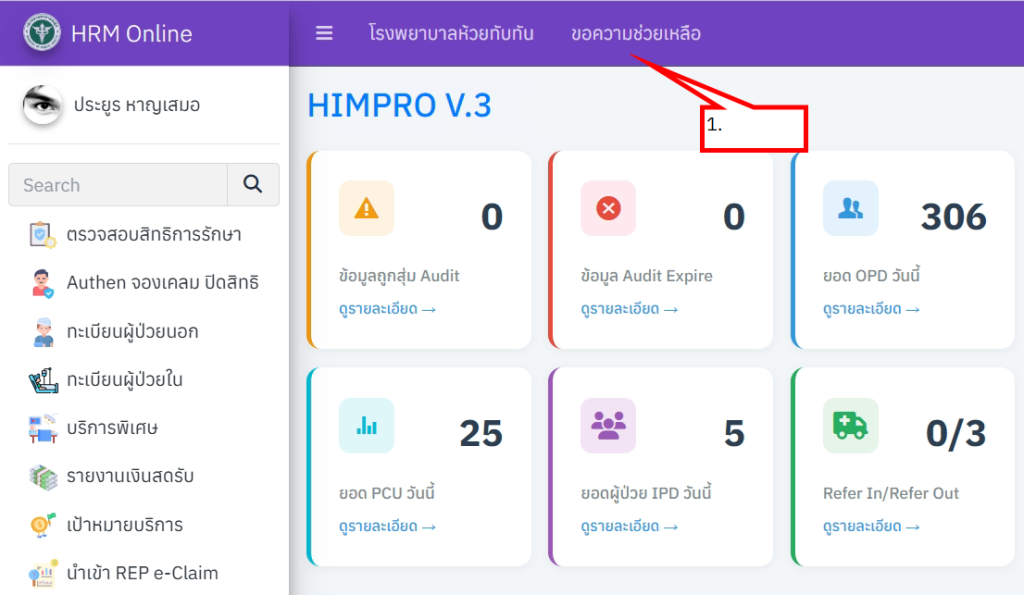Click ดูรายละเอียด link under Refer In/Refer Out
The width and height of the screenshot is (1024, 595).
871,526
